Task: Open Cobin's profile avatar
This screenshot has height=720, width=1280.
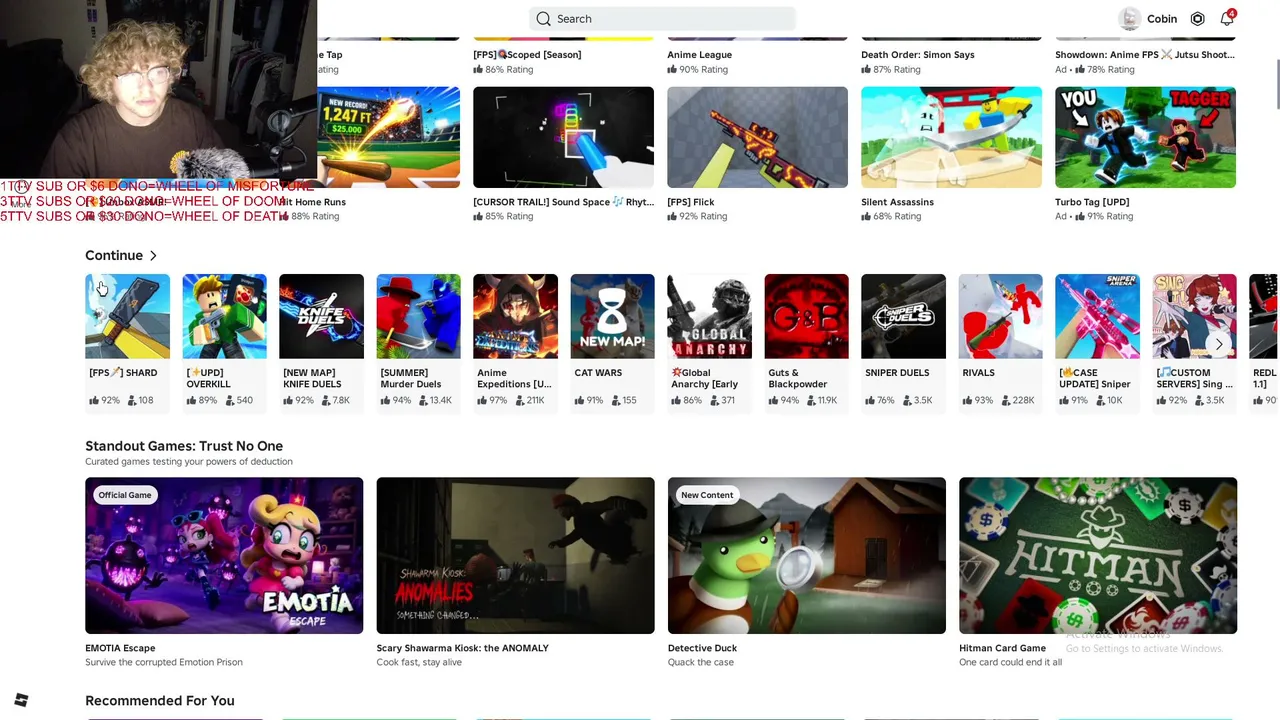Action: coord(1129,19)
